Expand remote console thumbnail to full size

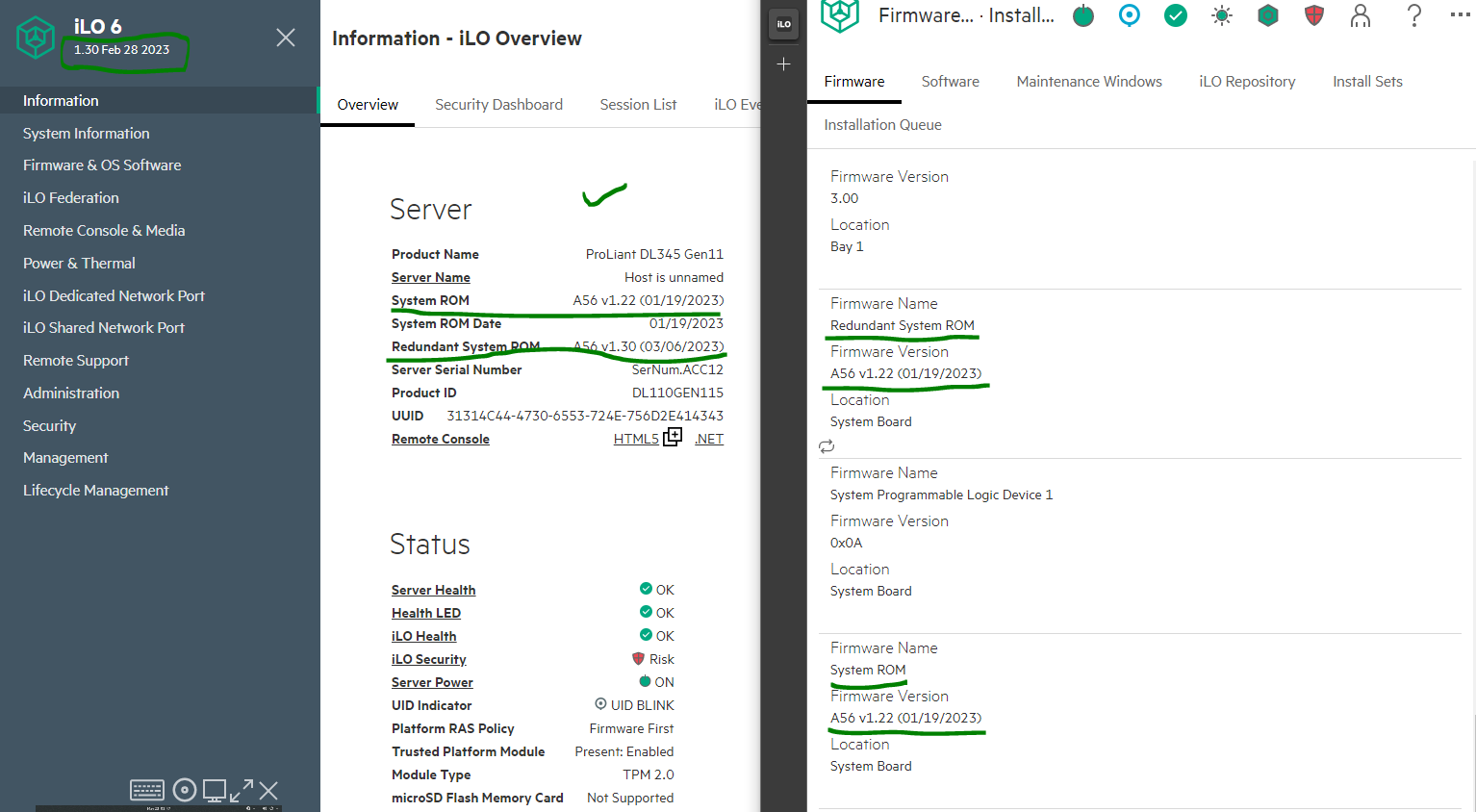(242, 791)
